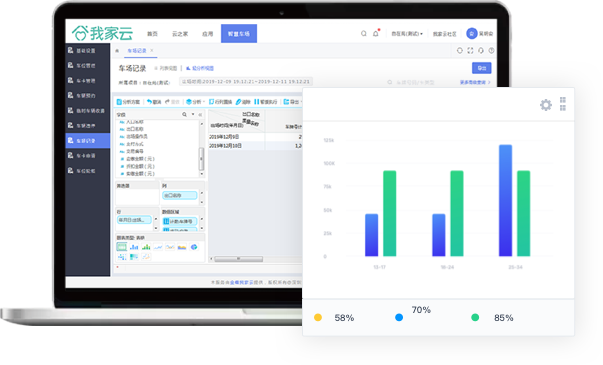
Task: Select the 车场记录 page tab
Action: pyautogui.click(x=137, y=51)
